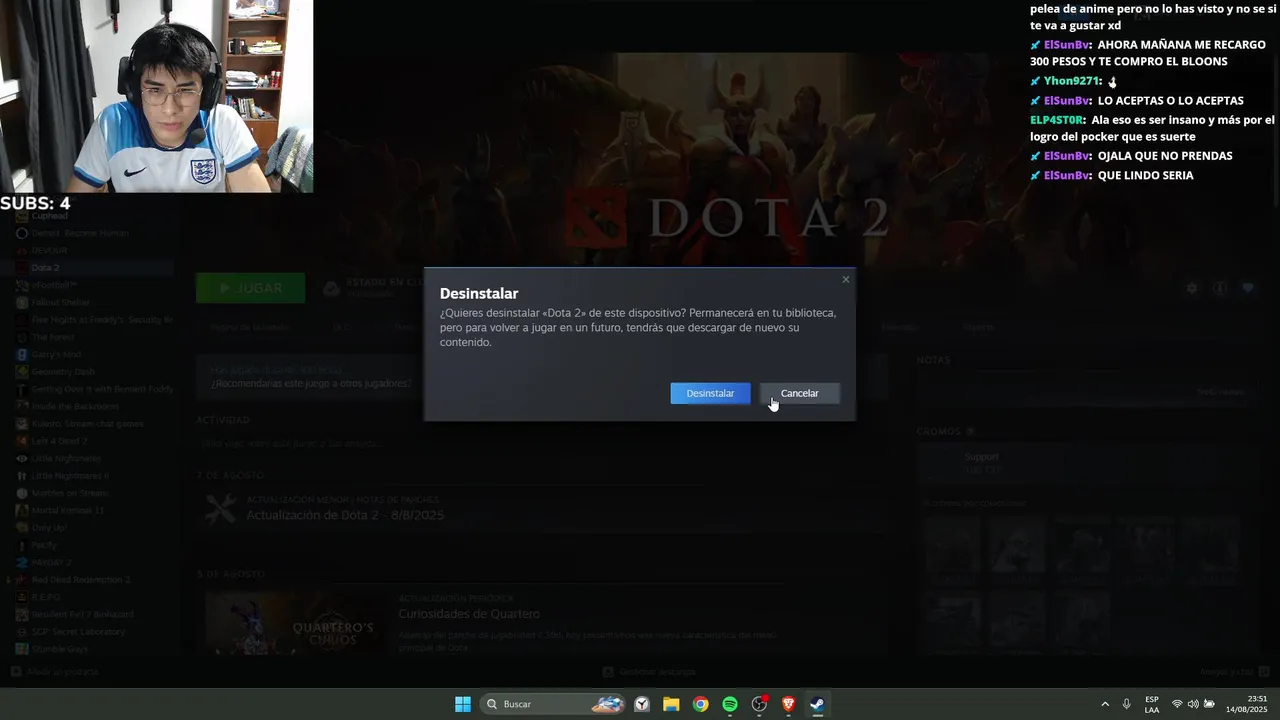Click Añadir un producto in Steam
The image size is (1280, 720).
55,672
